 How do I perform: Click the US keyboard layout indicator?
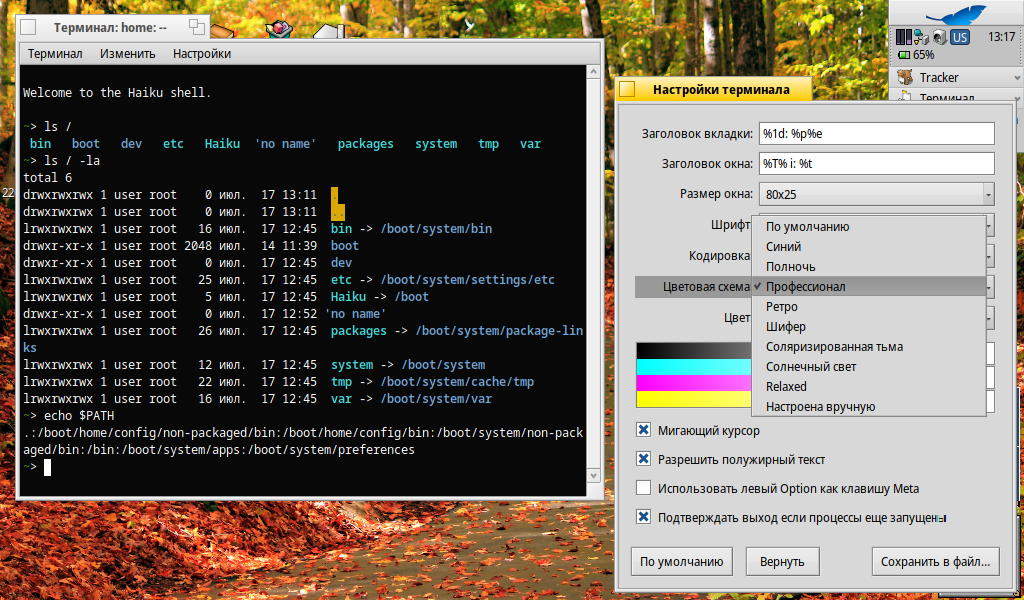960,37
